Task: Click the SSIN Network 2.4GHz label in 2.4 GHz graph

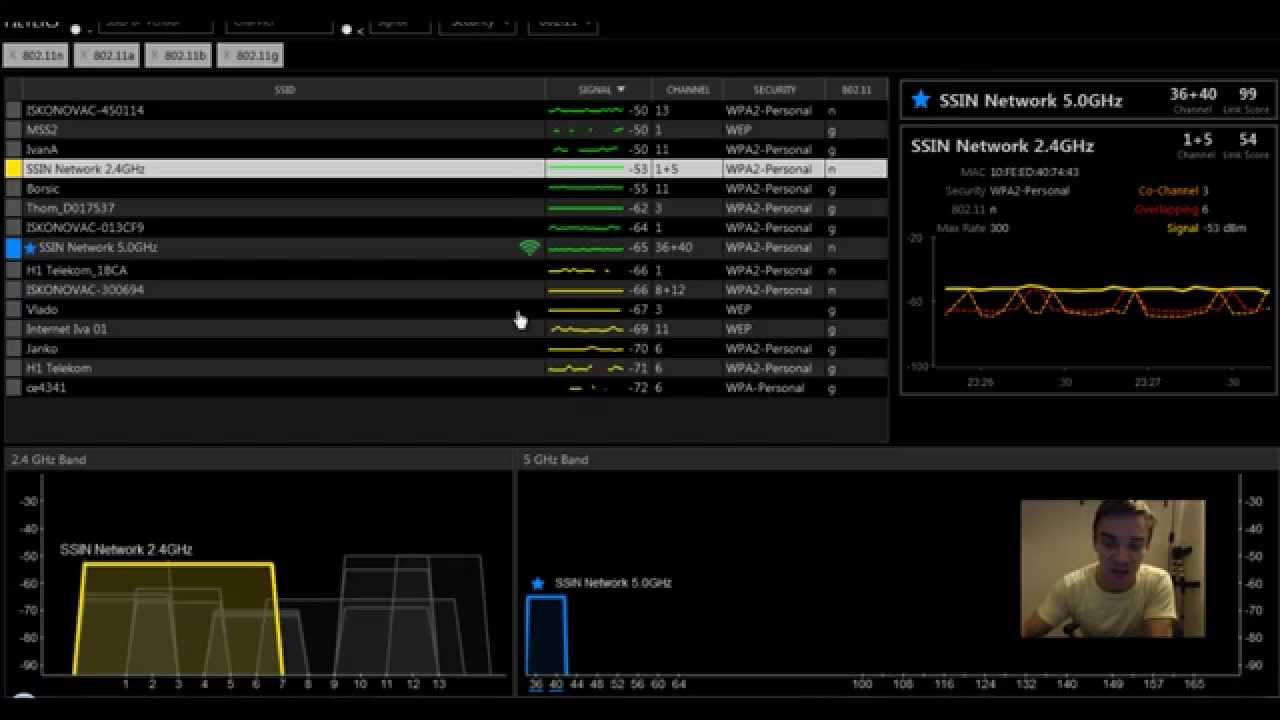Action: pos(126,550)
